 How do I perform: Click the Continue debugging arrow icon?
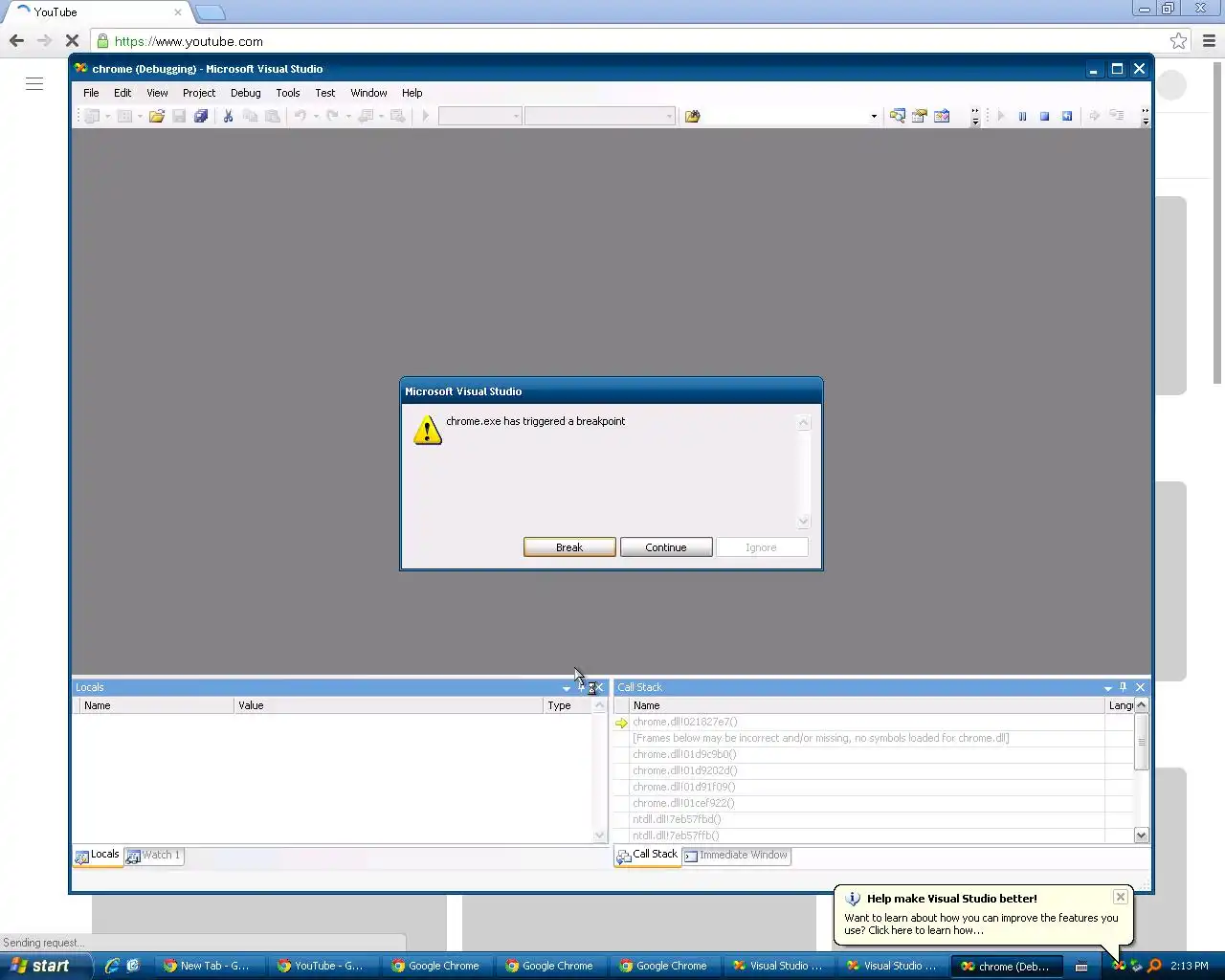1001,116
